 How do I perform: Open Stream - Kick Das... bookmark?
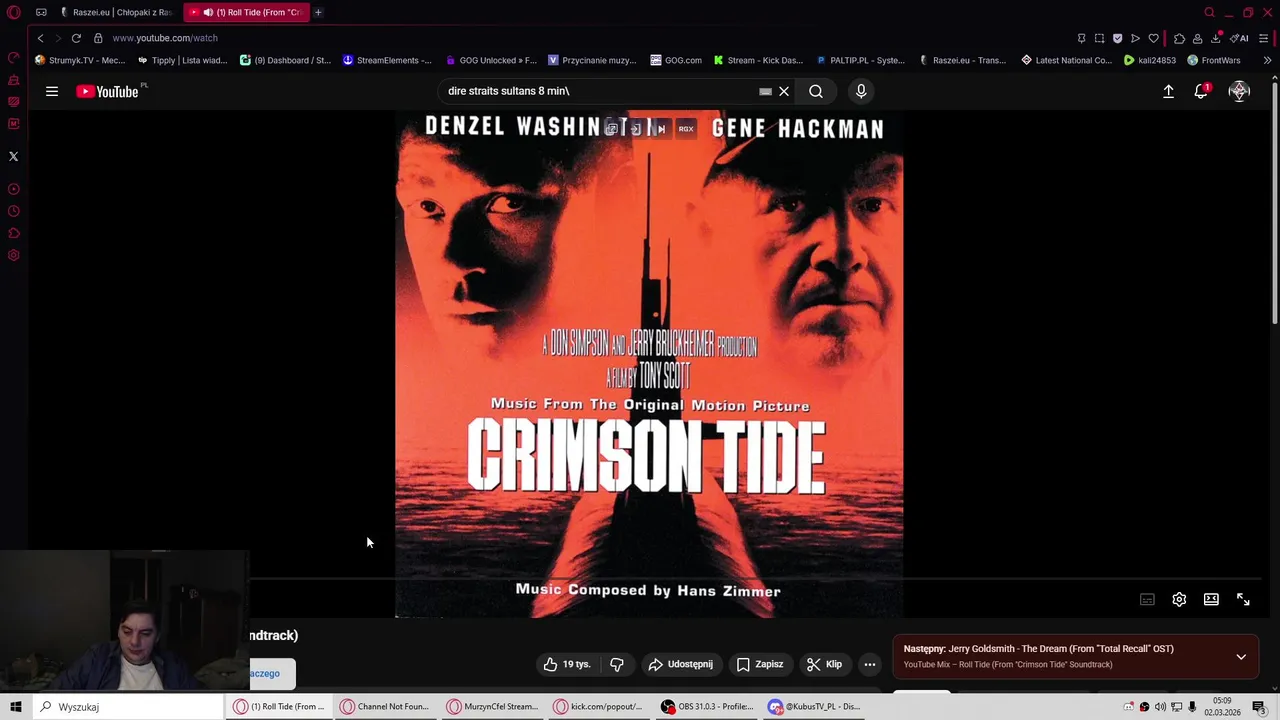pos(758,60)
